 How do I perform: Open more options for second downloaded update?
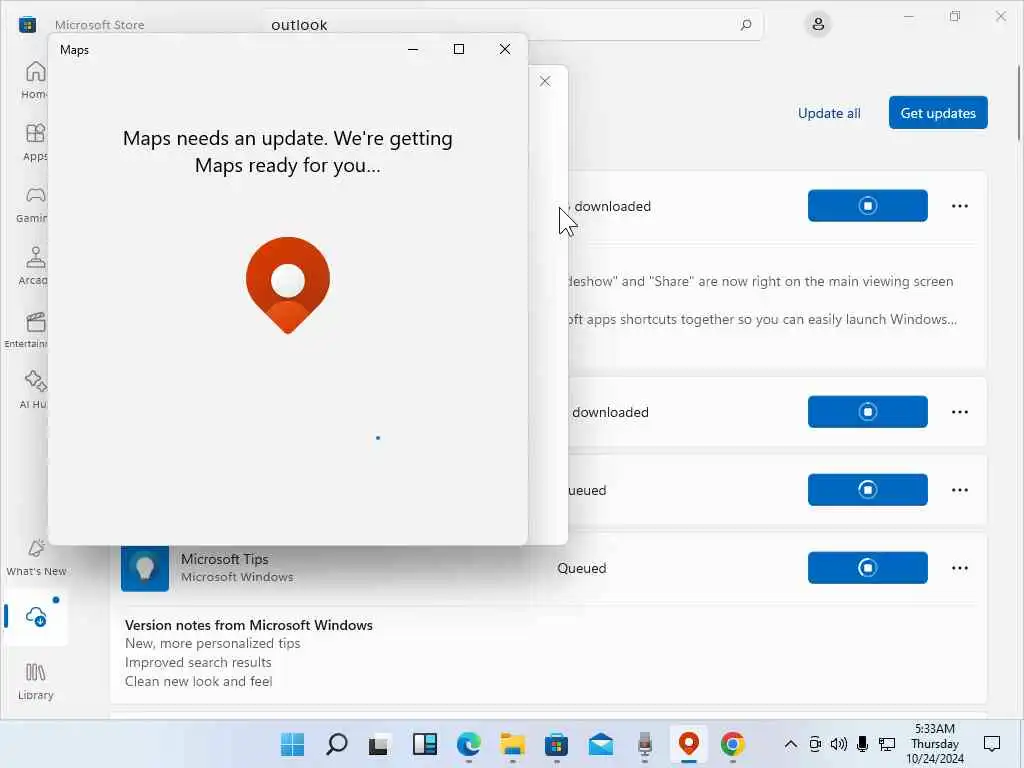[x=959, y=412]
